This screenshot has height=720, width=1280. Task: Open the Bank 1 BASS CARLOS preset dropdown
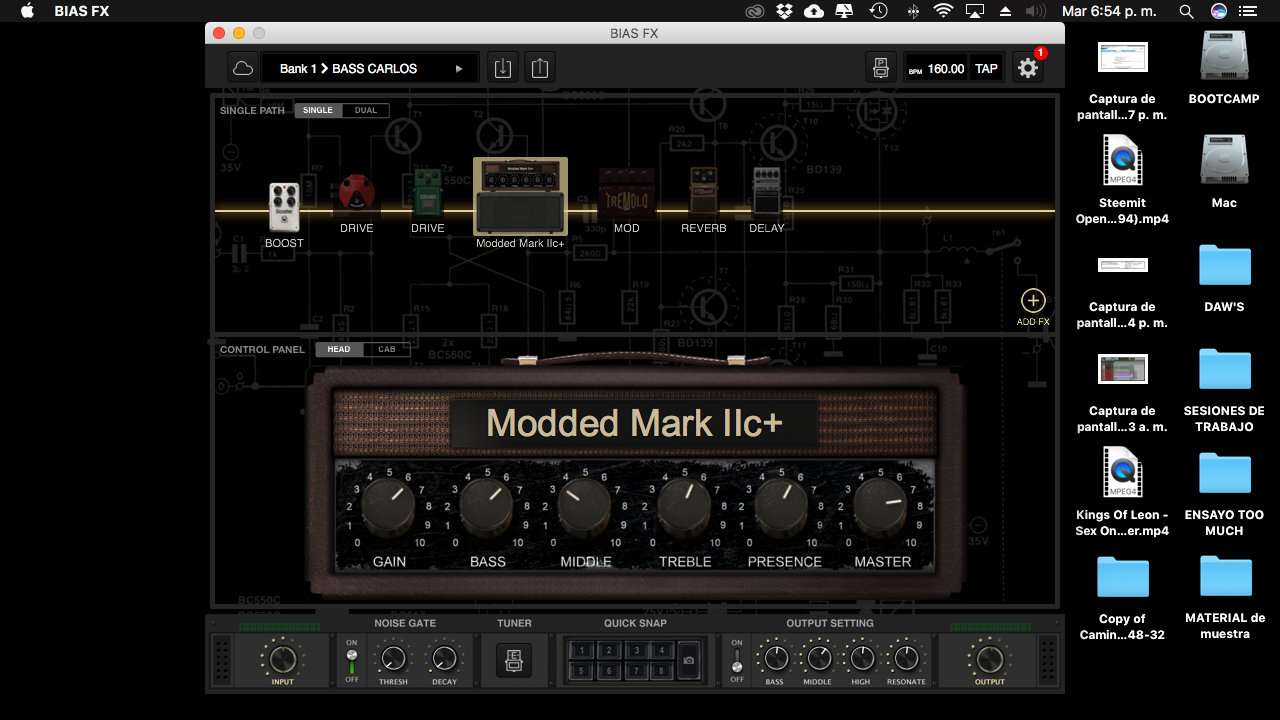370,68
